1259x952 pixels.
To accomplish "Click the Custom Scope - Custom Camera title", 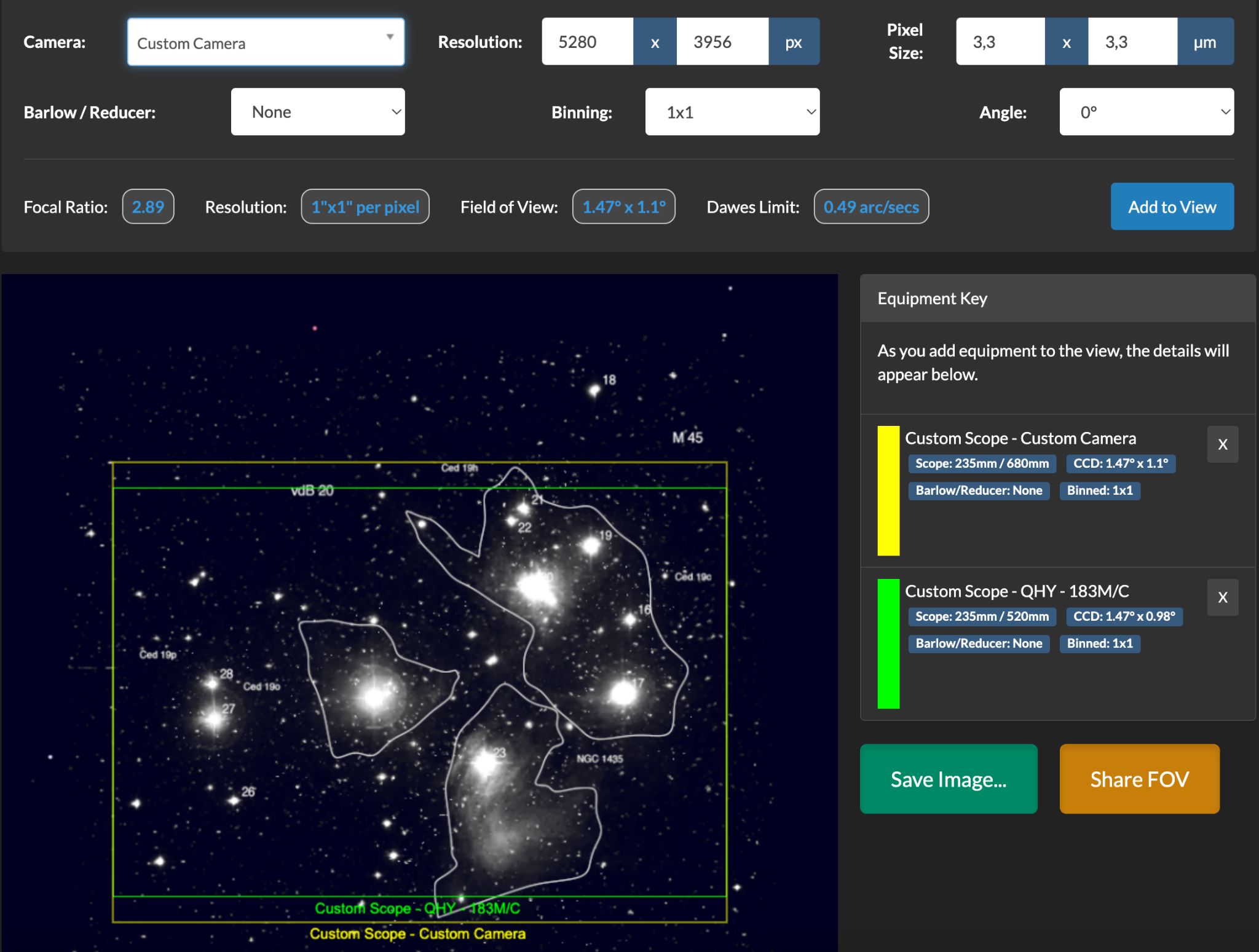I will point(1020,438).
